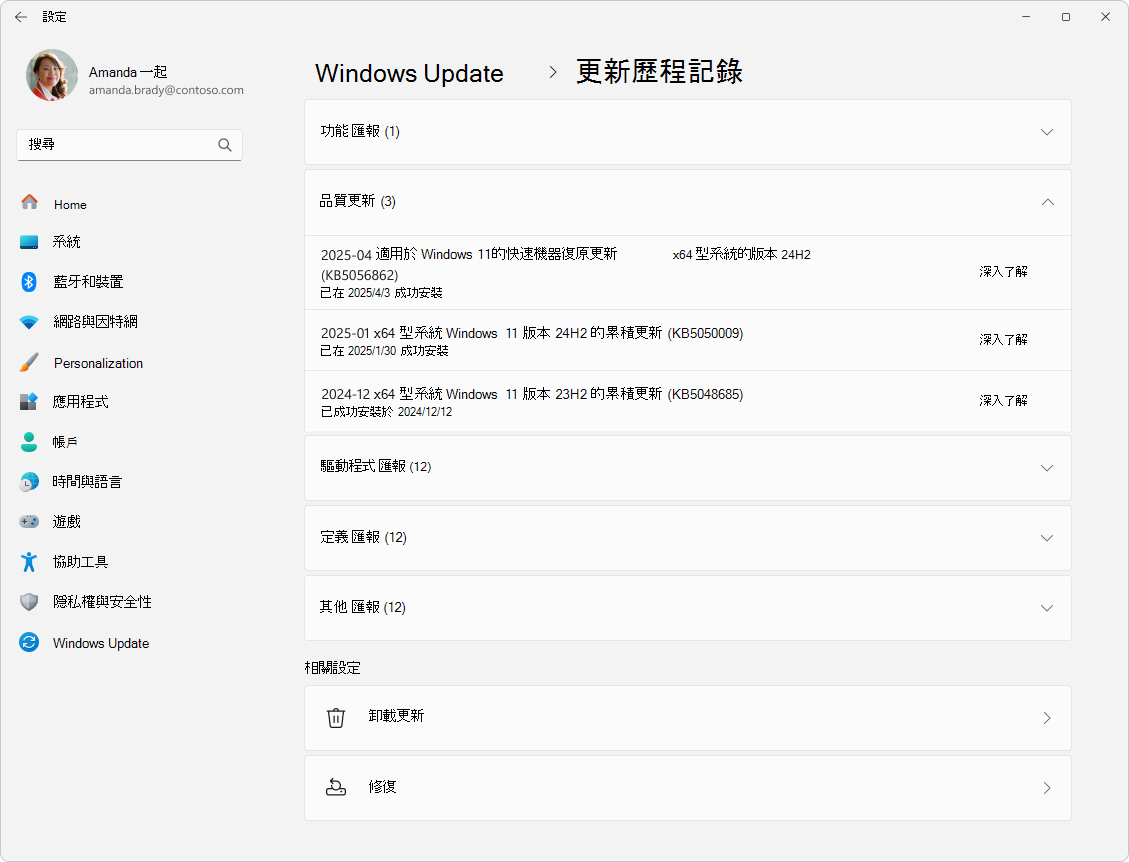Click the Amanda 一起 account name

pyautogui.click(x=128, y=72)
